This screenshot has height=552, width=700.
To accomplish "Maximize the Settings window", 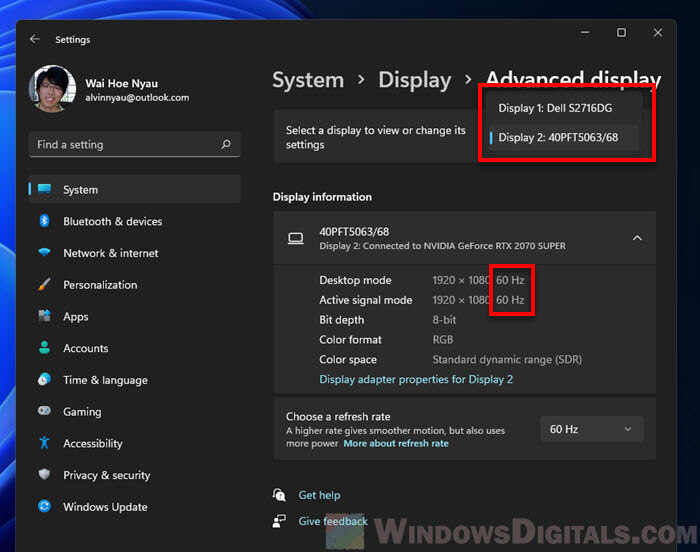I will [621, 33].
